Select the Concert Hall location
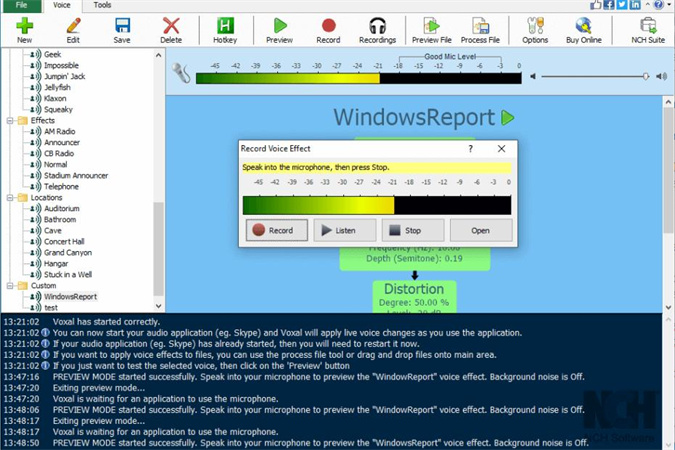This screenshot has width=675, height=450. 64,242
